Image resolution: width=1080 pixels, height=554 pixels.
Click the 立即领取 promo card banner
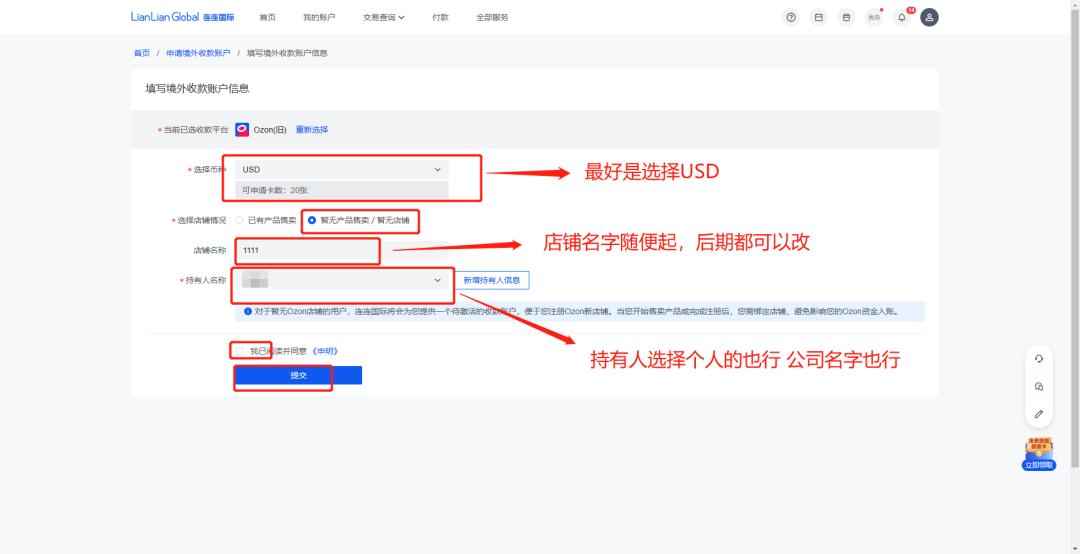pos(1039,454)
